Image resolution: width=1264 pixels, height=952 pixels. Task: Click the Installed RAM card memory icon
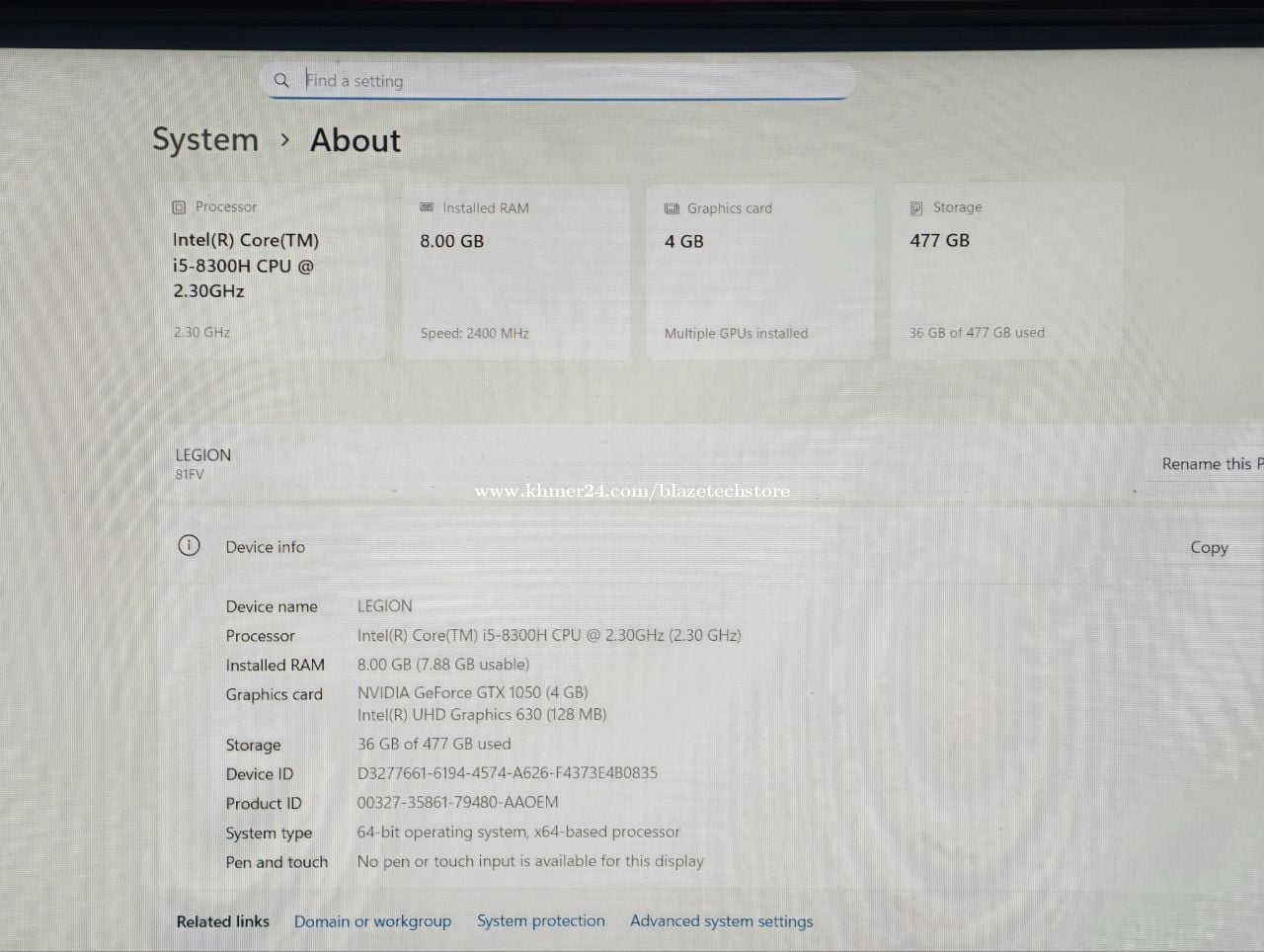pos(427,207)
